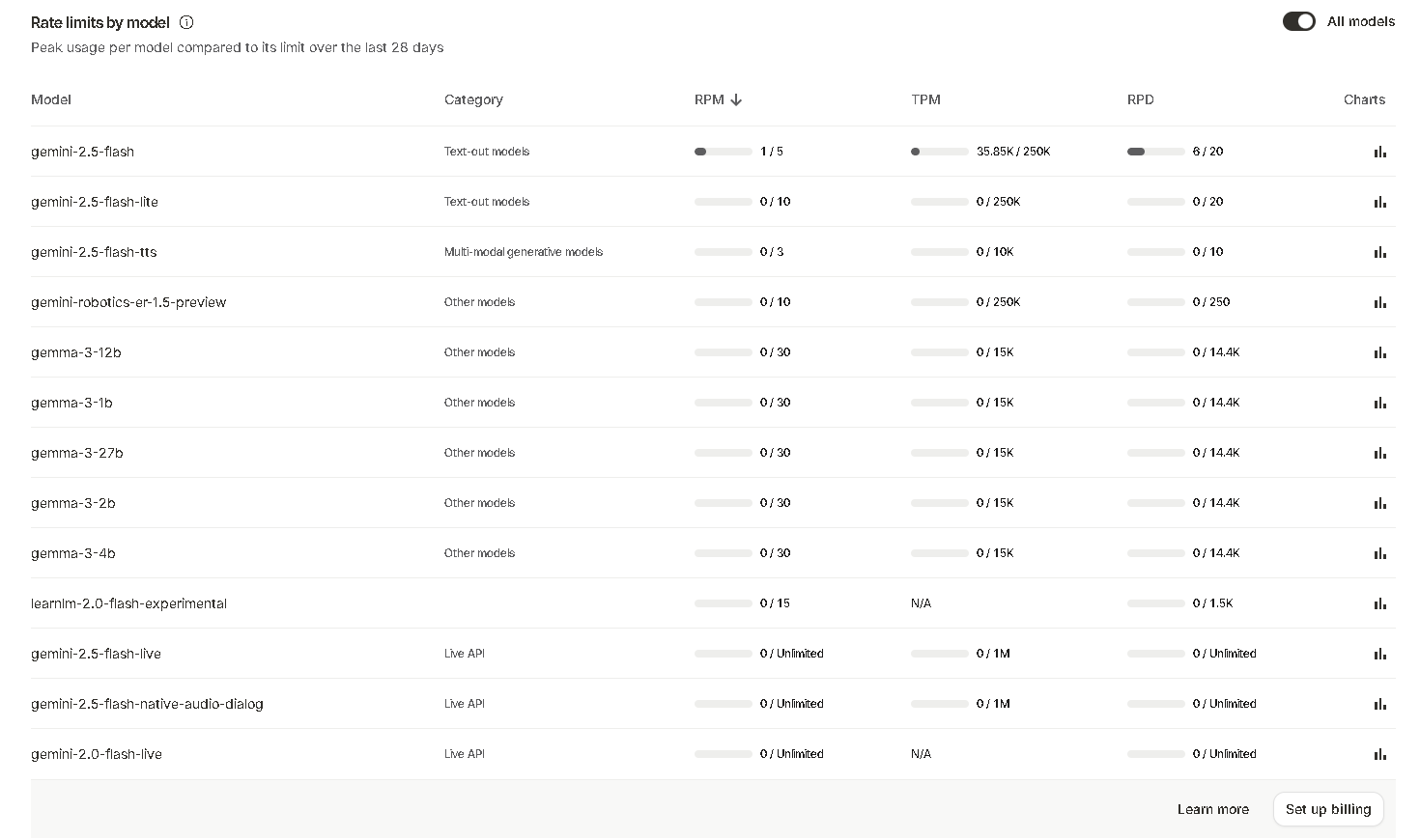This screenshot has height=840, width=1420.
Task: Click 0 / 1M TPM for gemini-2.5-flash-native-audio-dialog
Action: pos(993,704)
